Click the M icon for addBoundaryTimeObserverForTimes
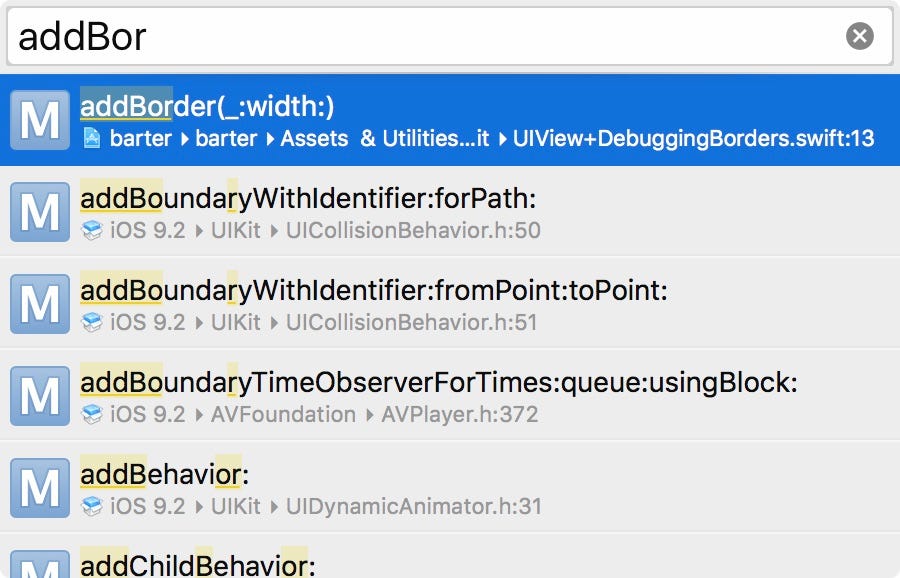 [x=40, y=396]
